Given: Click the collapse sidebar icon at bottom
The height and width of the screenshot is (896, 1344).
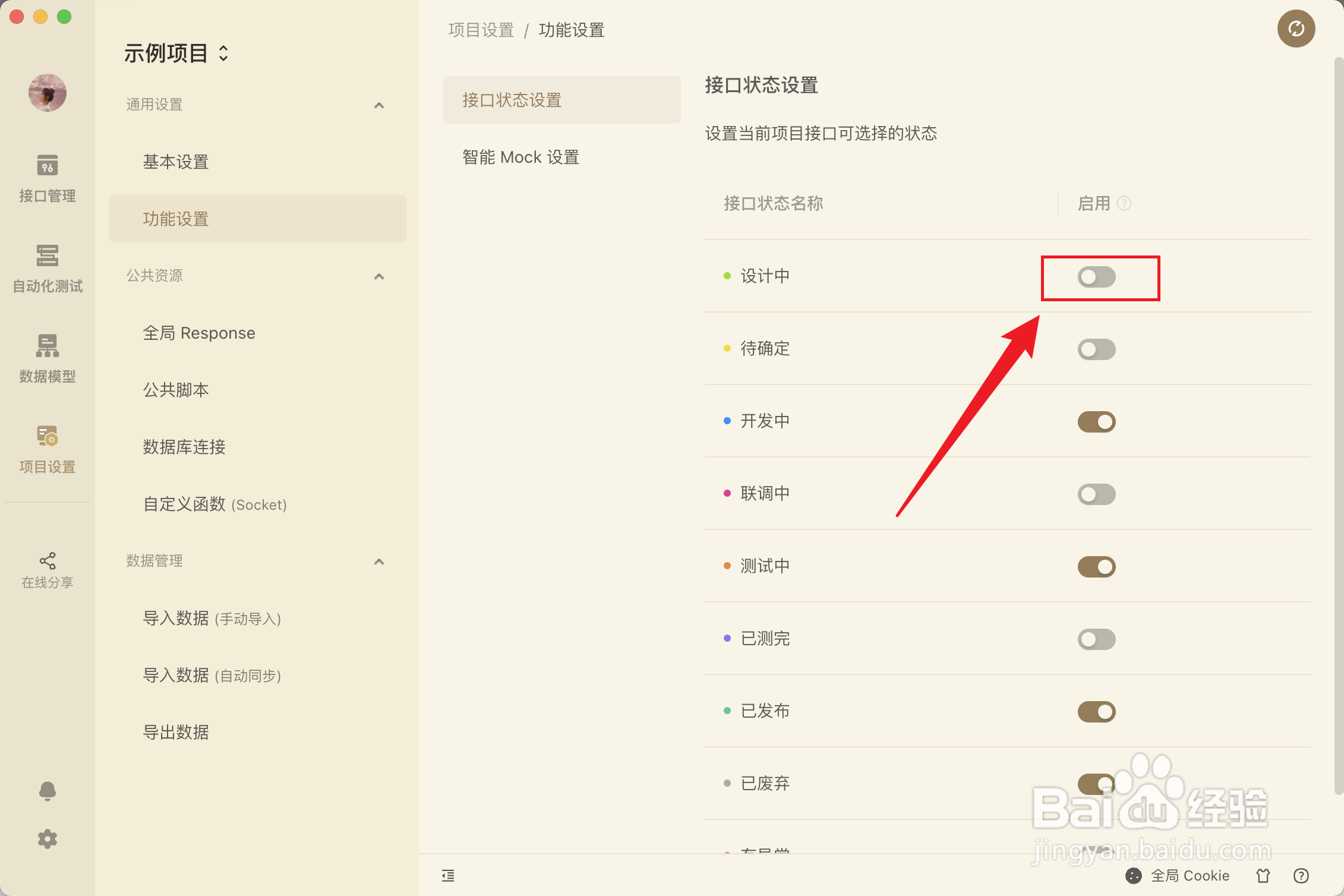Looking at the screenshot, I should pyautogui.click(x=448, y=875).
